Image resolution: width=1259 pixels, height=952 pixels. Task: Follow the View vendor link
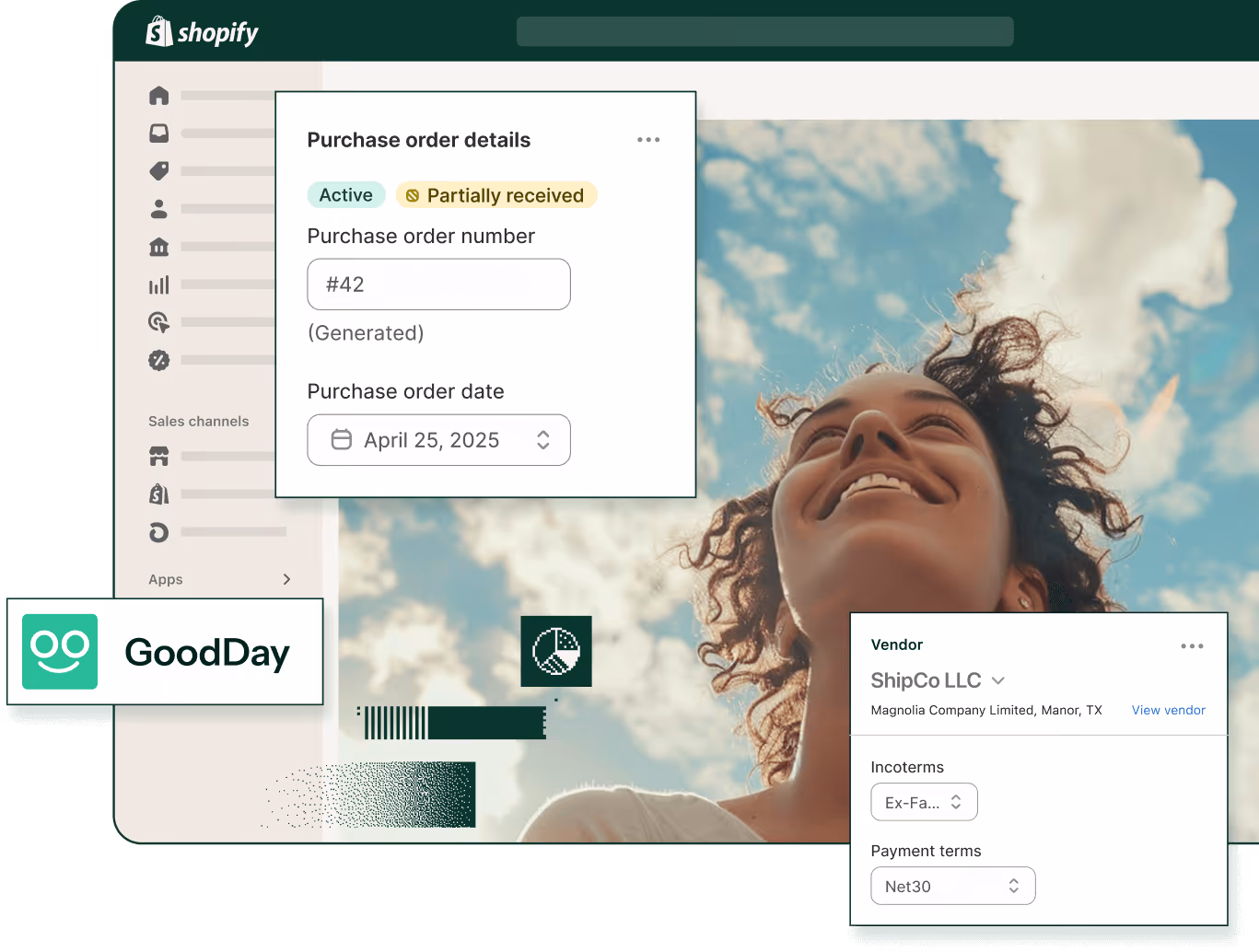coord(1168,710)
